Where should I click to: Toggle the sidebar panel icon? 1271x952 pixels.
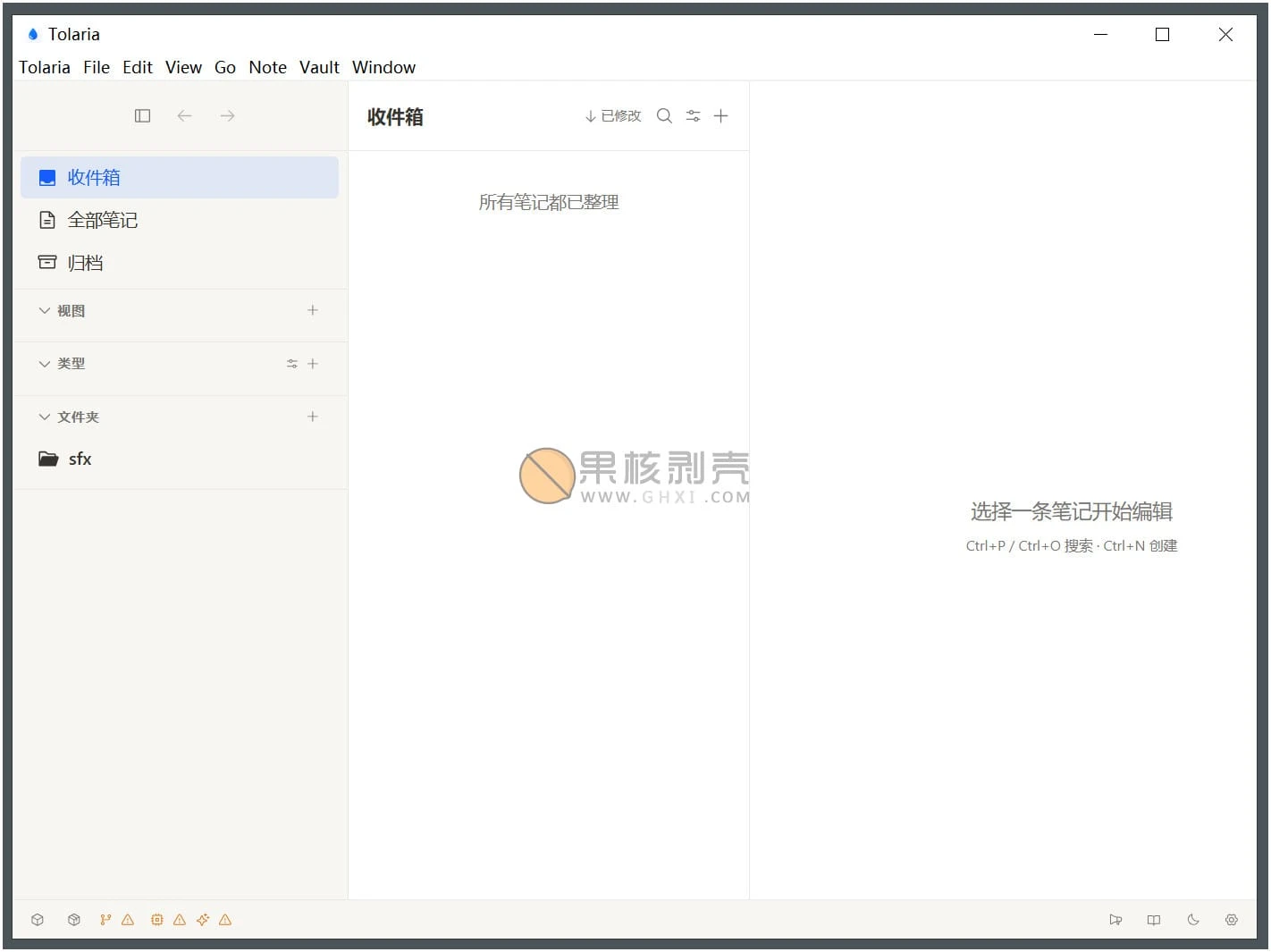click(142, 116)
